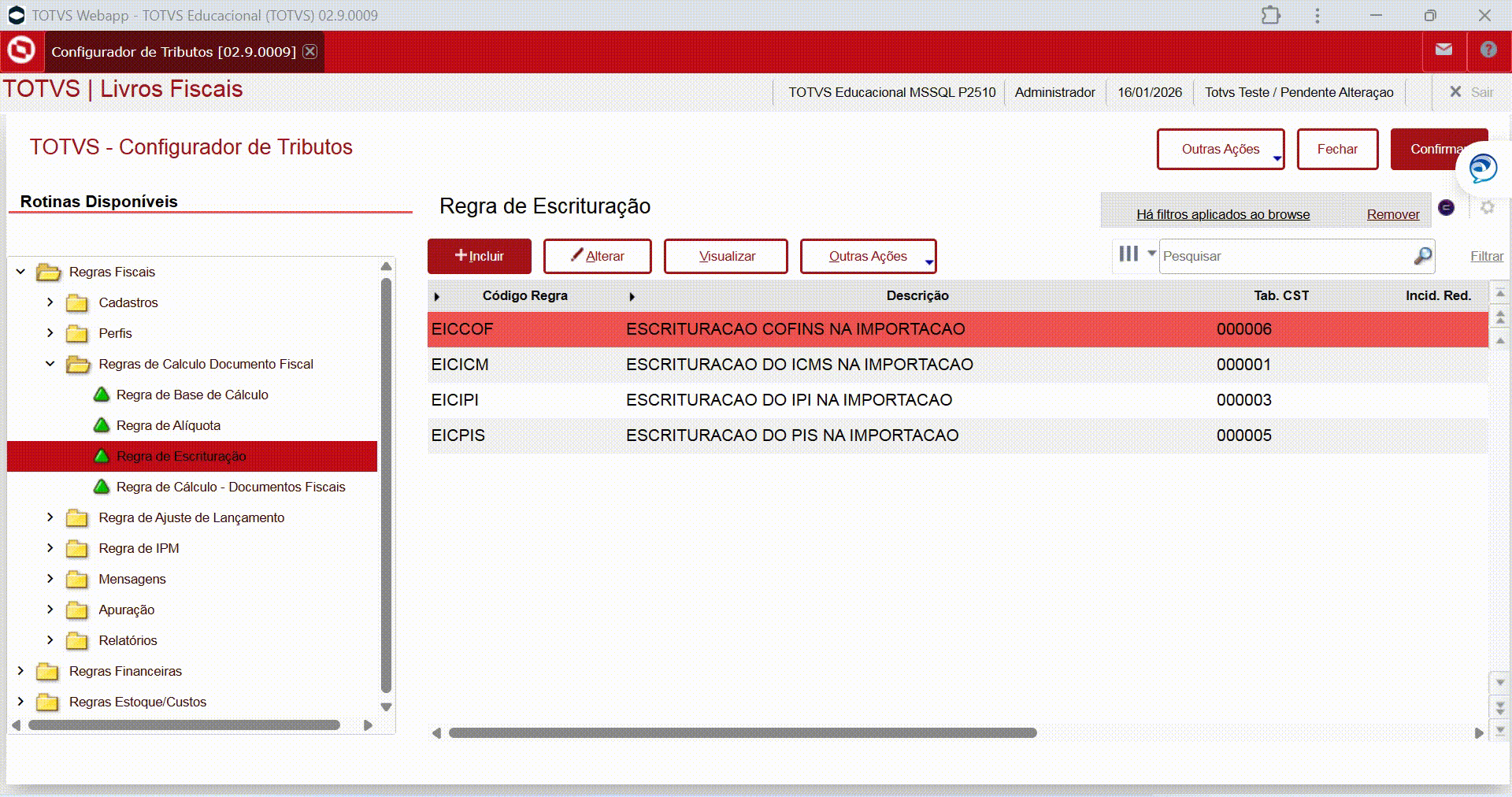Click the Mensagens folder icon

click(x=77, y=579)
